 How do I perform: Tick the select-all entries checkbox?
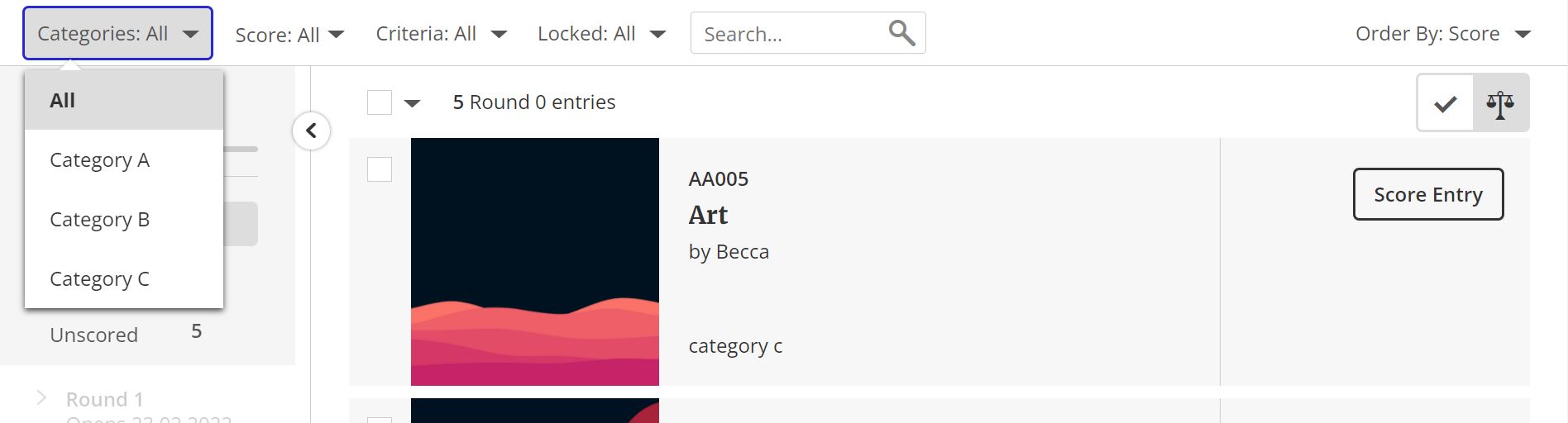pyautogui.click(x=380, y=102)
